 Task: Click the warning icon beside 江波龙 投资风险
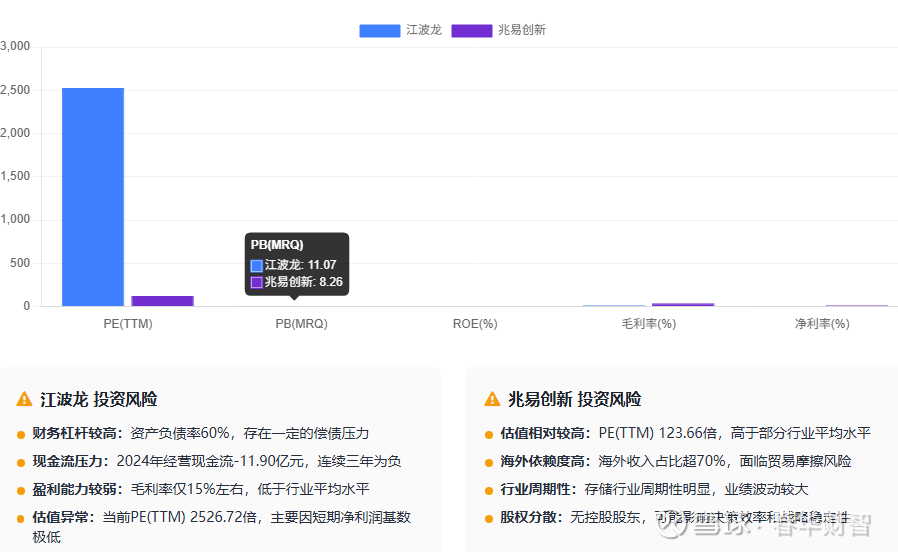point(25,399)
